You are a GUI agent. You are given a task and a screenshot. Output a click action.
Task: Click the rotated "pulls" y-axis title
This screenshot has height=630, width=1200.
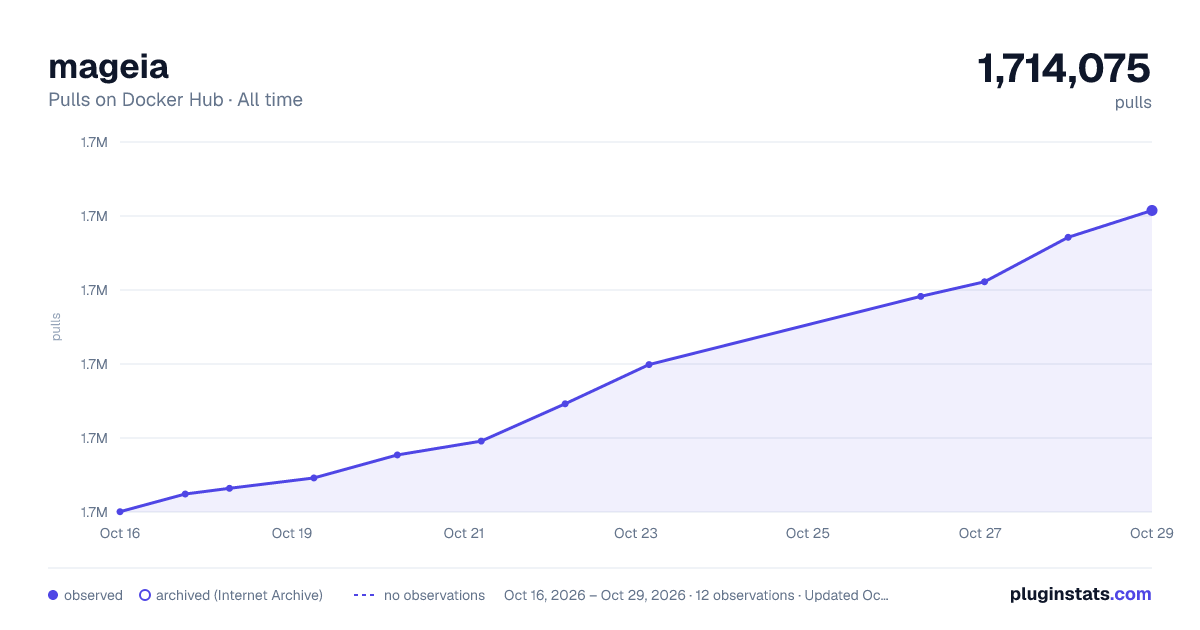coord(56,327)
